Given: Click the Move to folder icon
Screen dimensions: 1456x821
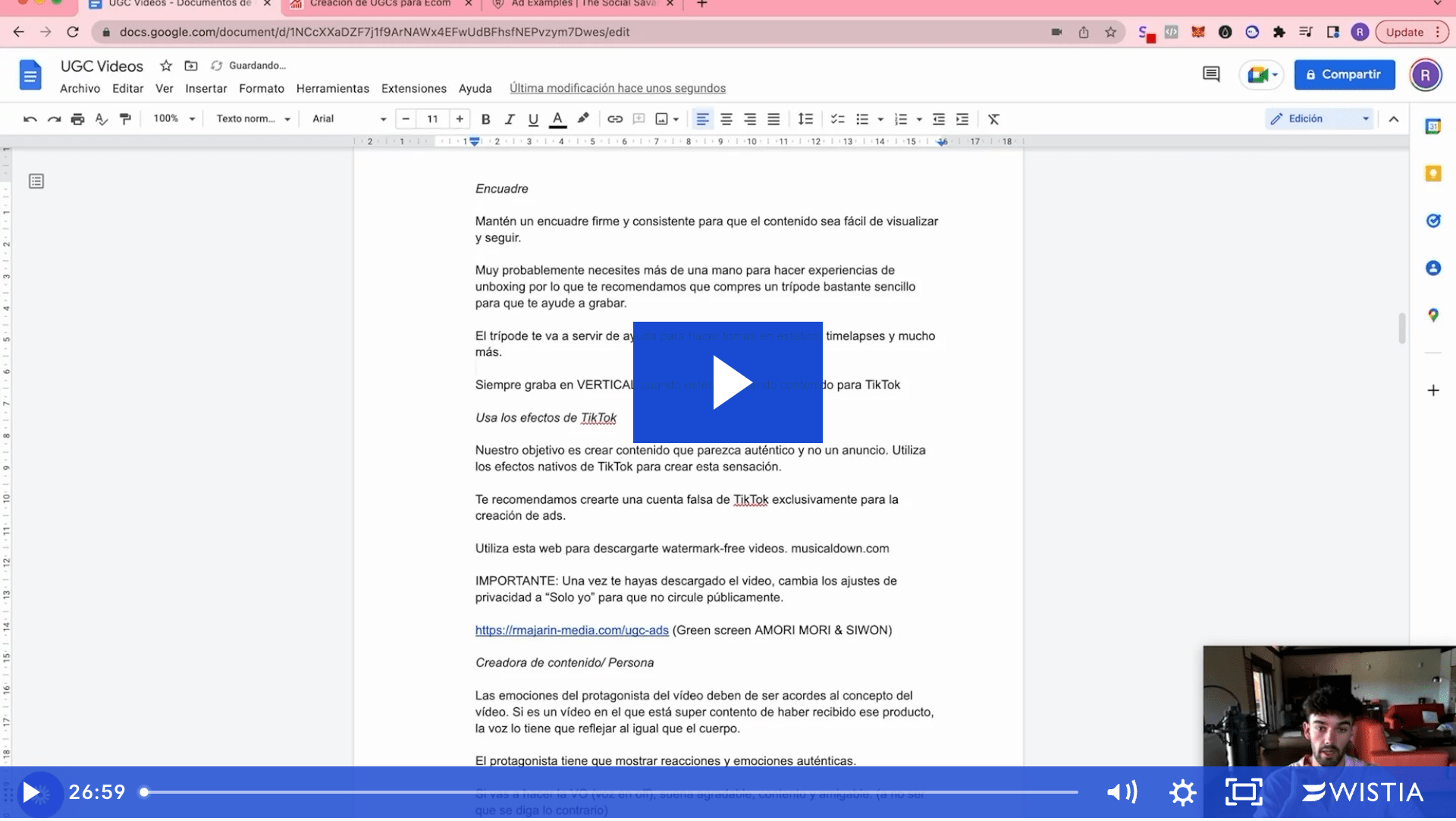Looking at the screenshot, I should 191,66.
